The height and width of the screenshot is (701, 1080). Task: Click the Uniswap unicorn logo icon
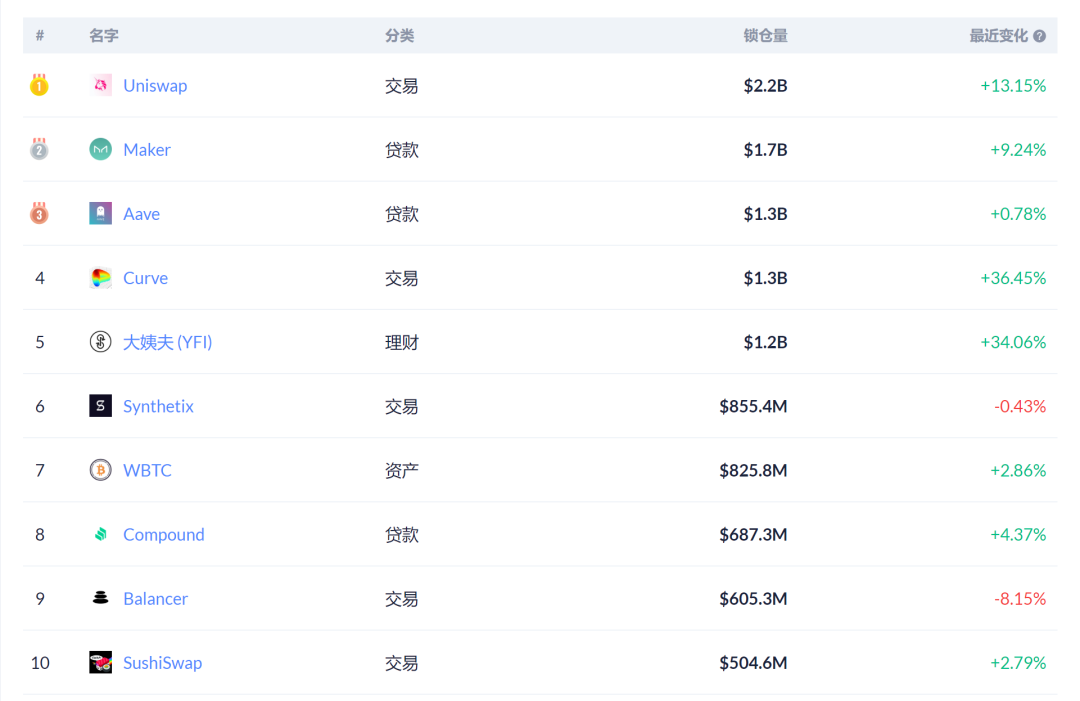tap(101, 85)
